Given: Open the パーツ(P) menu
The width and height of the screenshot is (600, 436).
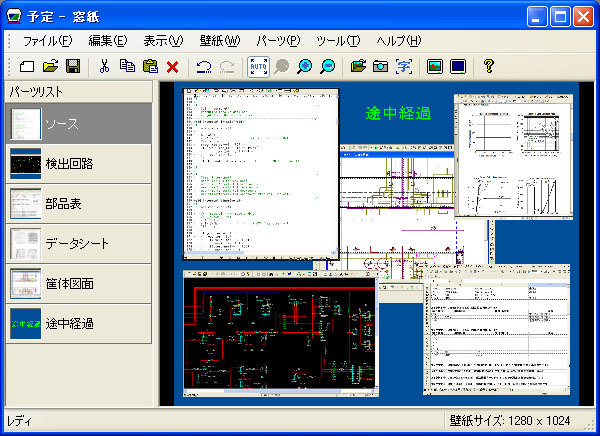Looking at the screenshot, I should [278, 41].
